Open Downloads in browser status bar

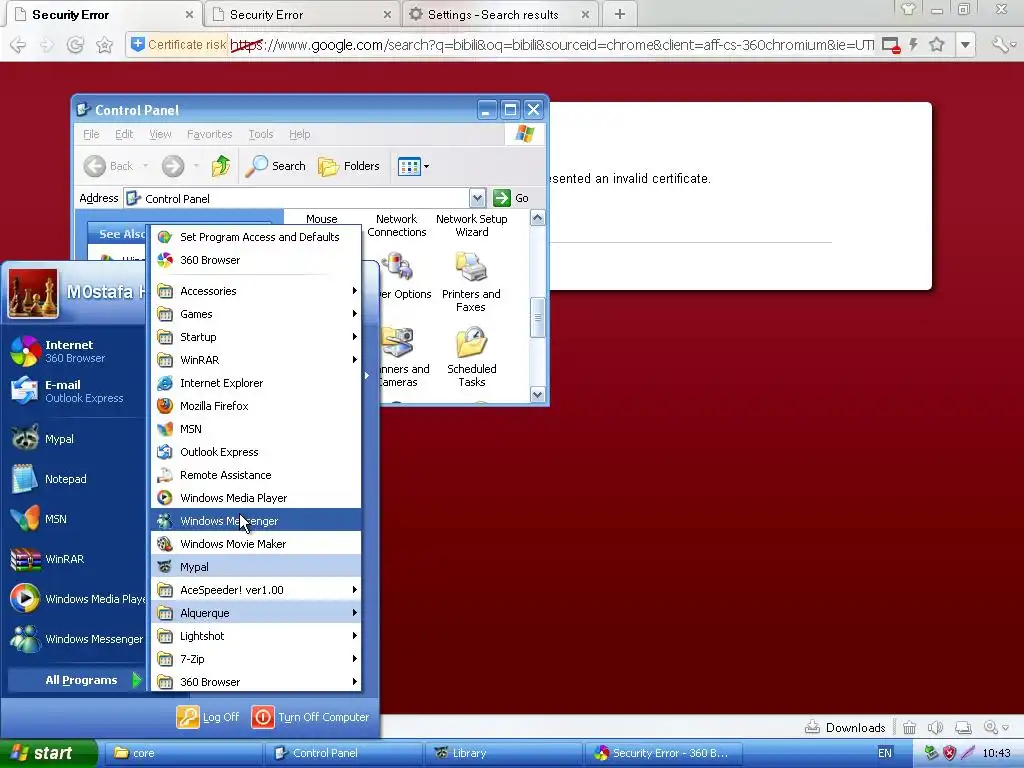[x=845, y=728]
